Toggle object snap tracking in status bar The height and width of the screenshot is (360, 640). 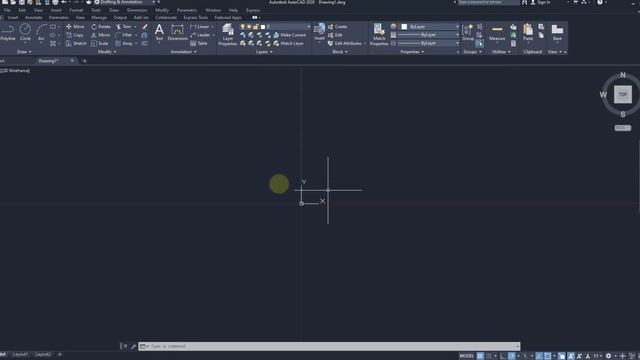coord(539,356)
